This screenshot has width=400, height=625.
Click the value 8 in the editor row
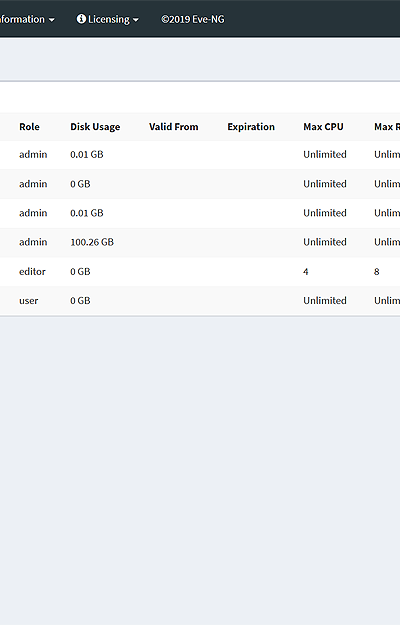pos(376,271)
